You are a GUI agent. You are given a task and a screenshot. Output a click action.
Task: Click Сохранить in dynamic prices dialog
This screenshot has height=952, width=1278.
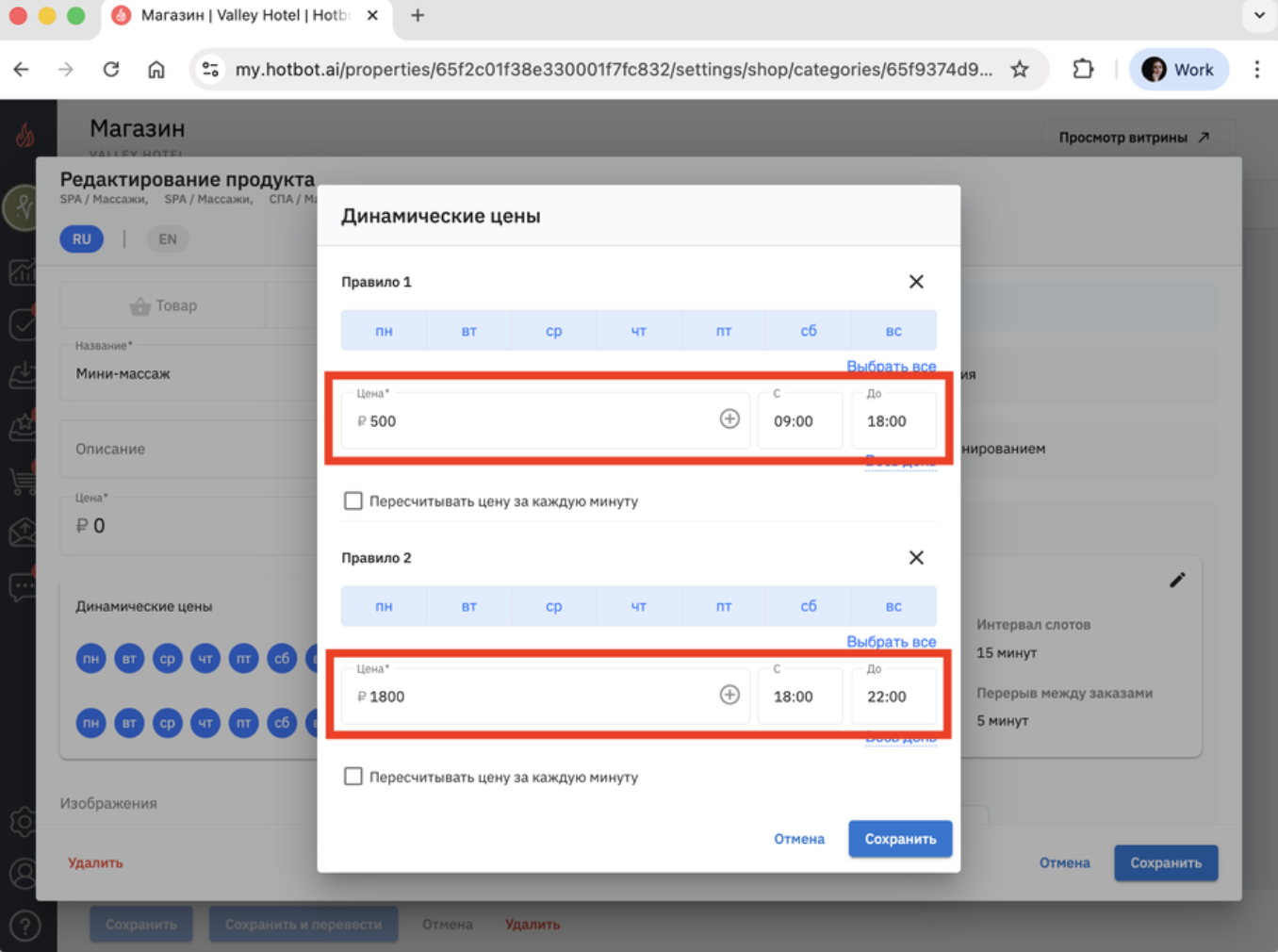[x=900, y=839]
